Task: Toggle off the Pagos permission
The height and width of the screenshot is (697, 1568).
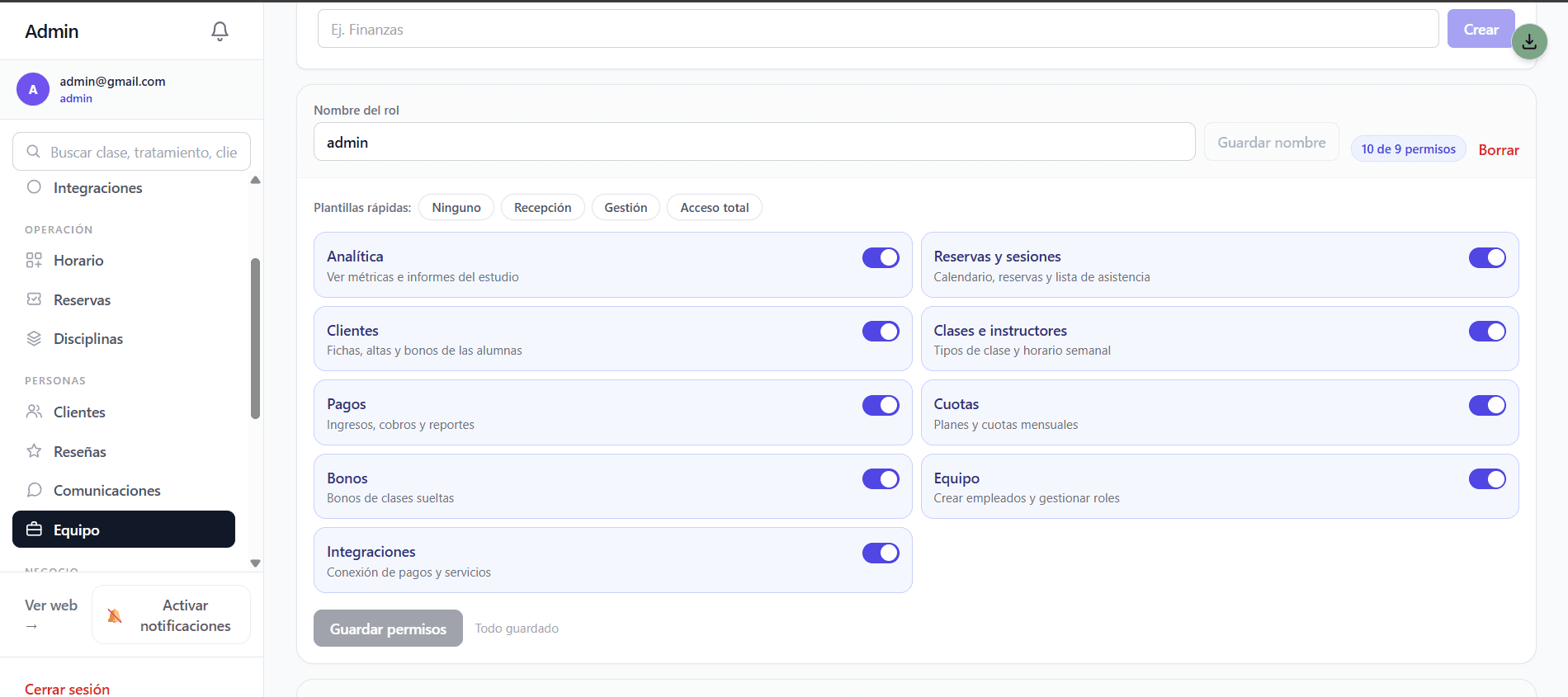Action: (881, 405)
